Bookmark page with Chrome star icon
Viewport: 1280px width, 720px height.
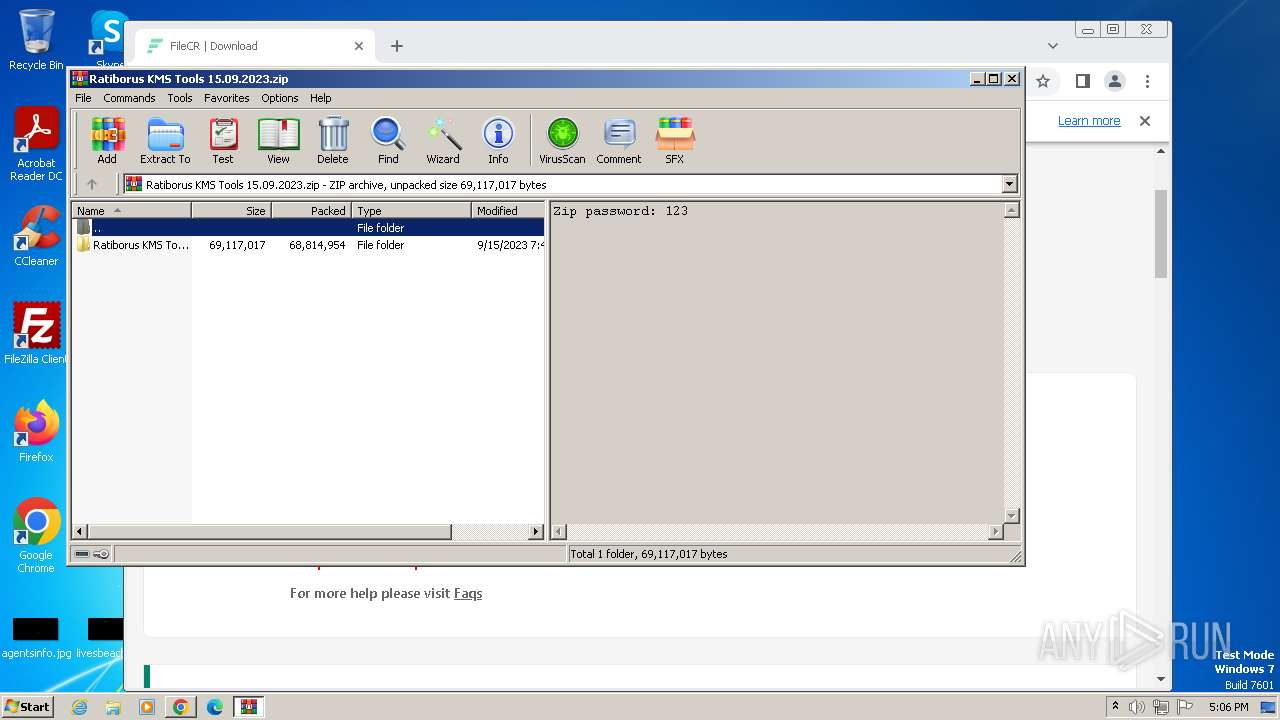[x=1043, y=81]
